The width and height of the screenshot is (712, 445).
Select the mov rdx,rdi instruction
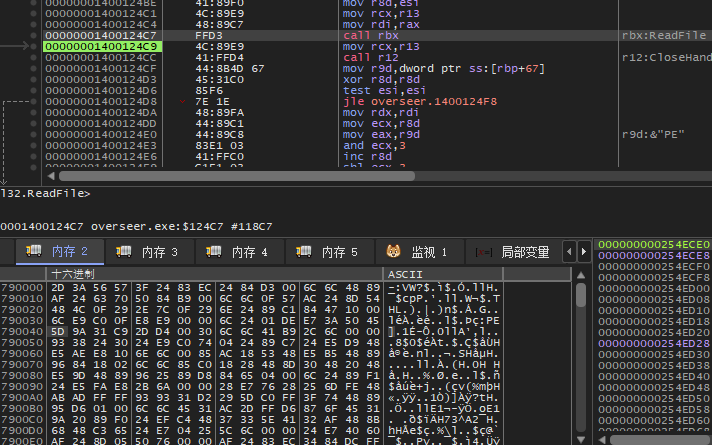point(381,112)
